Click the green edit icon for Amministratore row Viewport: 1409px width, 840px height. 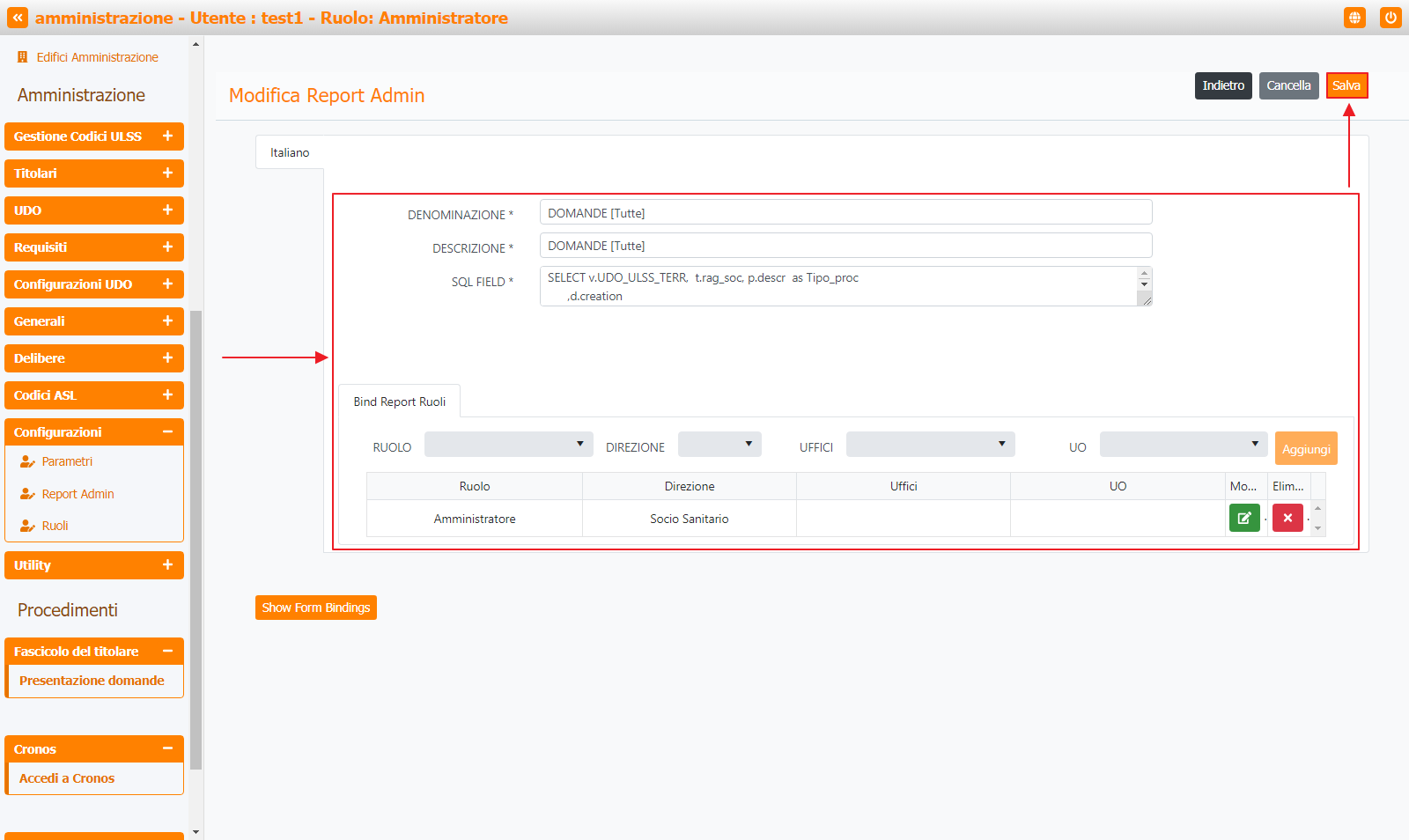(x=1243, y=519)
